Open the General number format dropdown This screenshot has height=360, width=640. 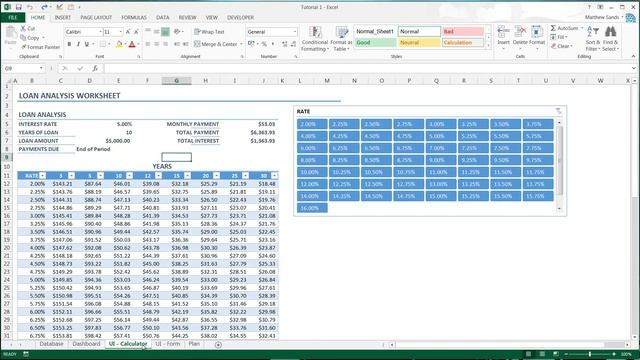[295, 32]
